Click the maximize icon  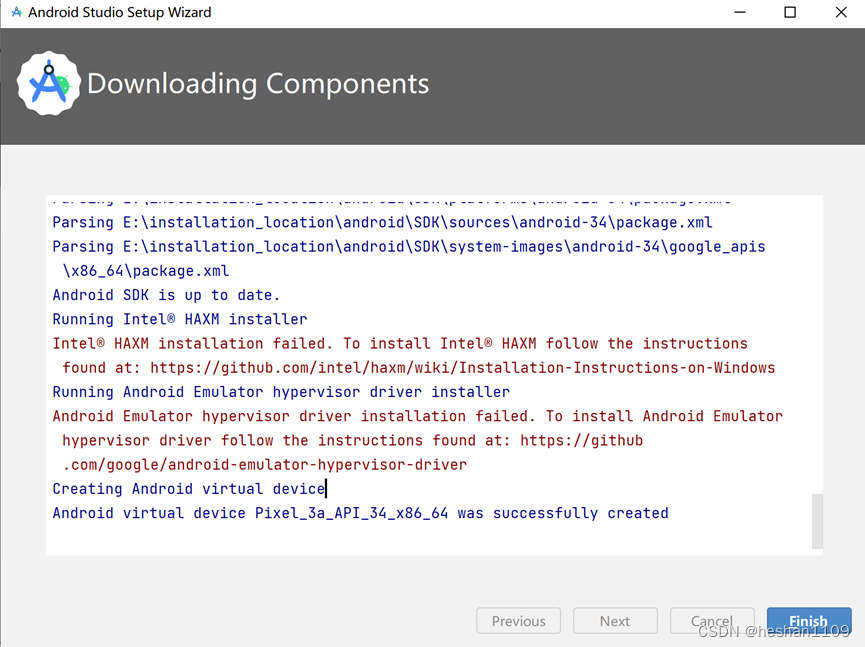789,12
